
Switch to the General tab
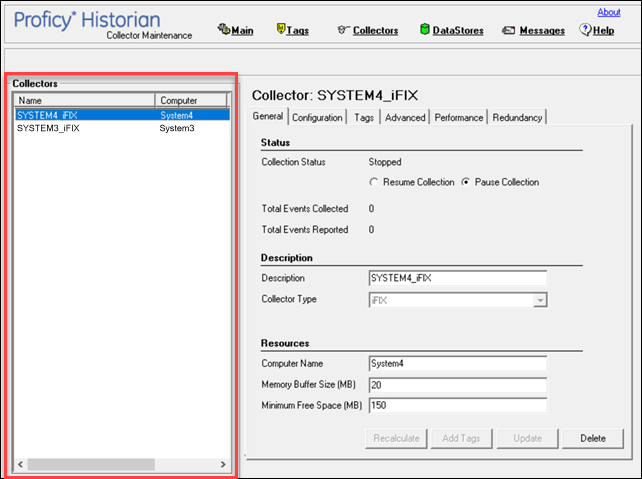pos(268,116)
